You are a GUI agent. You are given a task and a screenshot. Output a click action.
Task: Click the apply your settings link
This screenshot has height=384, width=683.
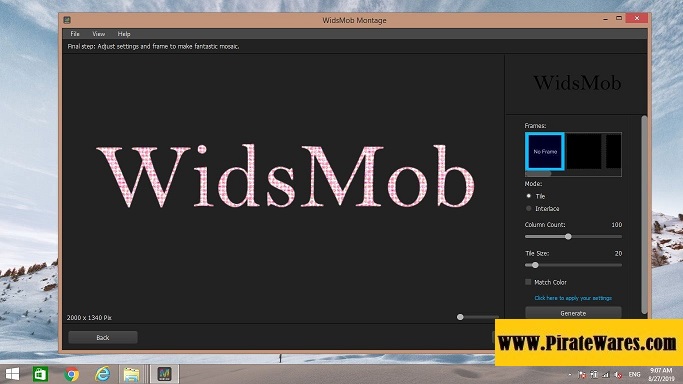tap(573, 298)
